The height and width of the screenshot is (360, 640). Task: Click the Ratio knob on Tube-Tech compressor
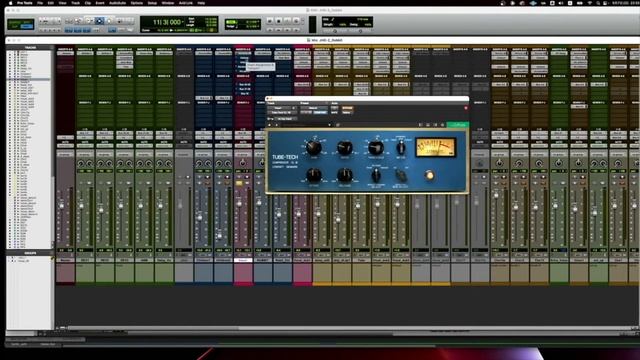point(344,147)
